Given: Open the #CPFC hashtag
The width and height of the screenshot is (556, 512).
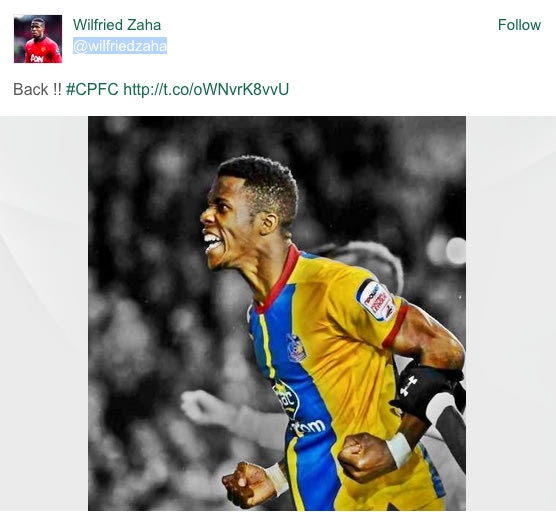Looking at the screenshot, I should point(92,89).
